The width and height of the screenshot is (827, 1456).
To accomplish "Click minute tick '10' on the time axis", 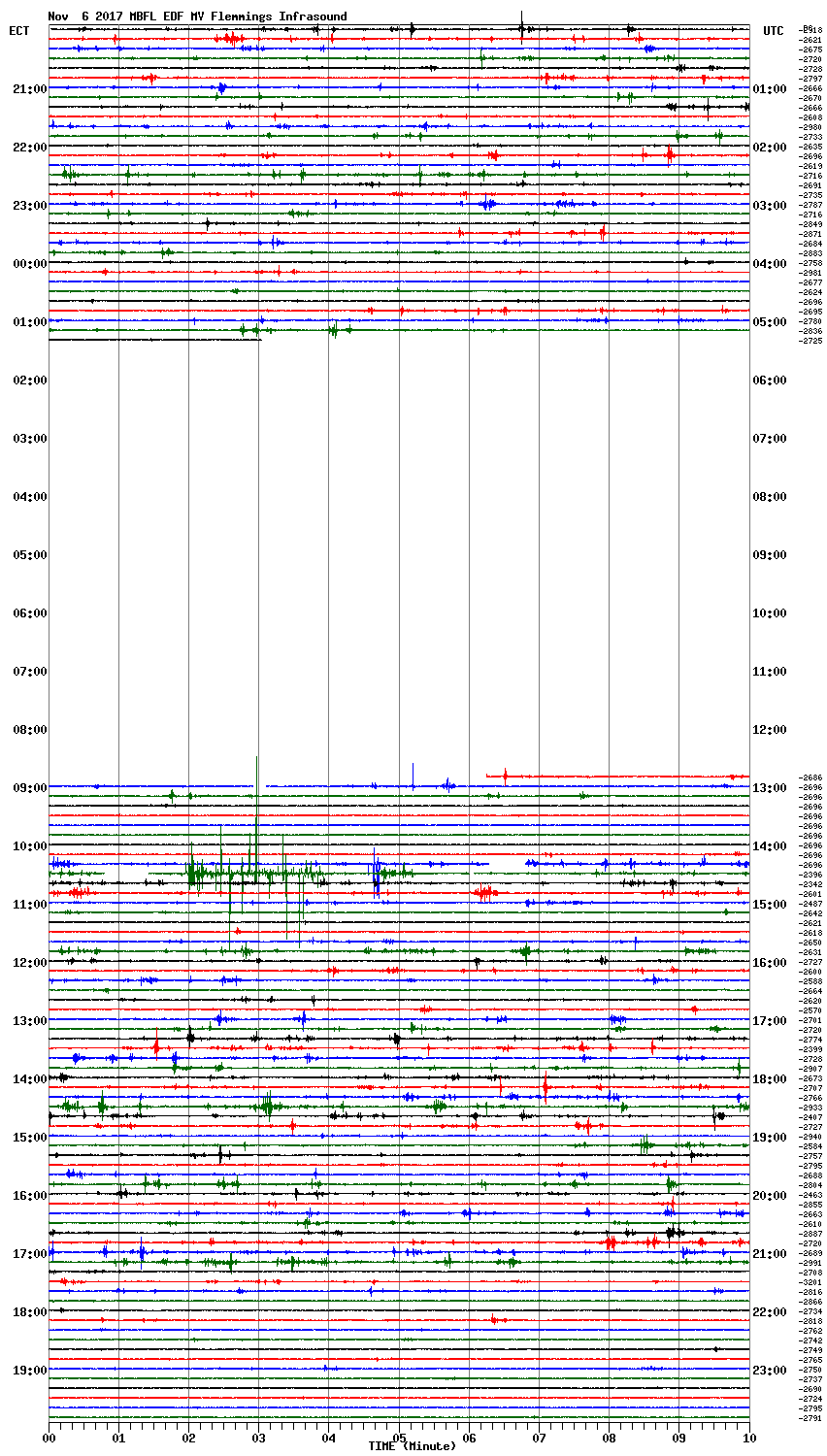I will tap(748, 1438).
